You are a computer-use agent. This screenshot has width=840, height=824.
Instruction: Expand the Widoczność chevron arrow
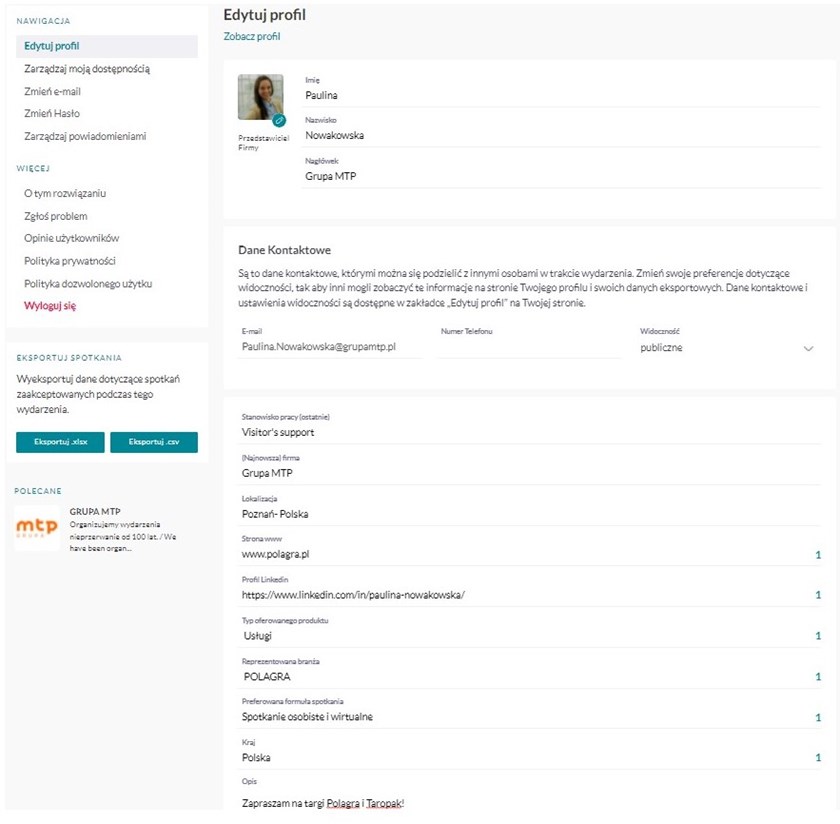pos(808,348)
